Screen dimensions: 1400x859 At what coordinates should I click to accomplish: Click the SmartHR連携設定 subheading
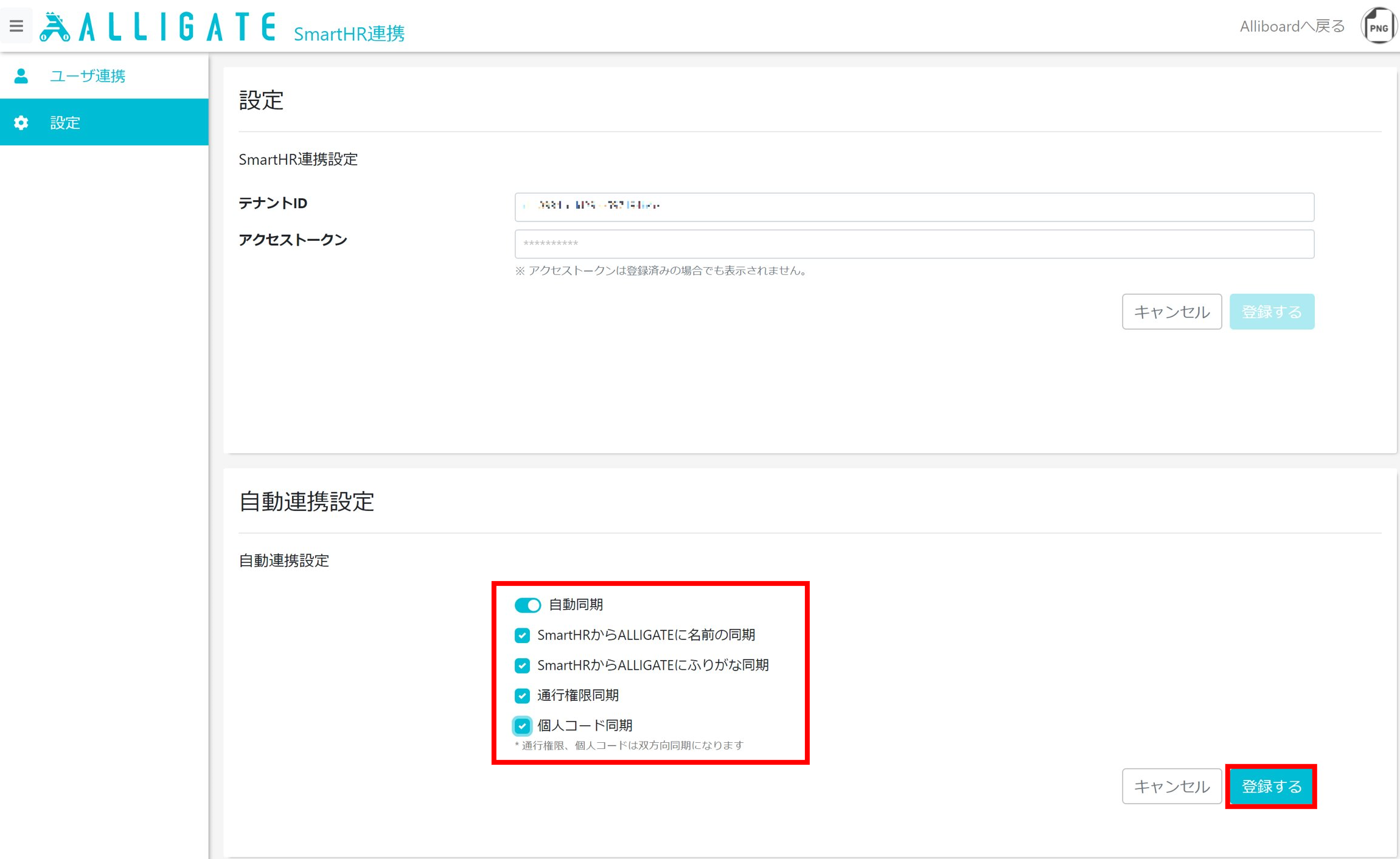[x=298, y=159]
